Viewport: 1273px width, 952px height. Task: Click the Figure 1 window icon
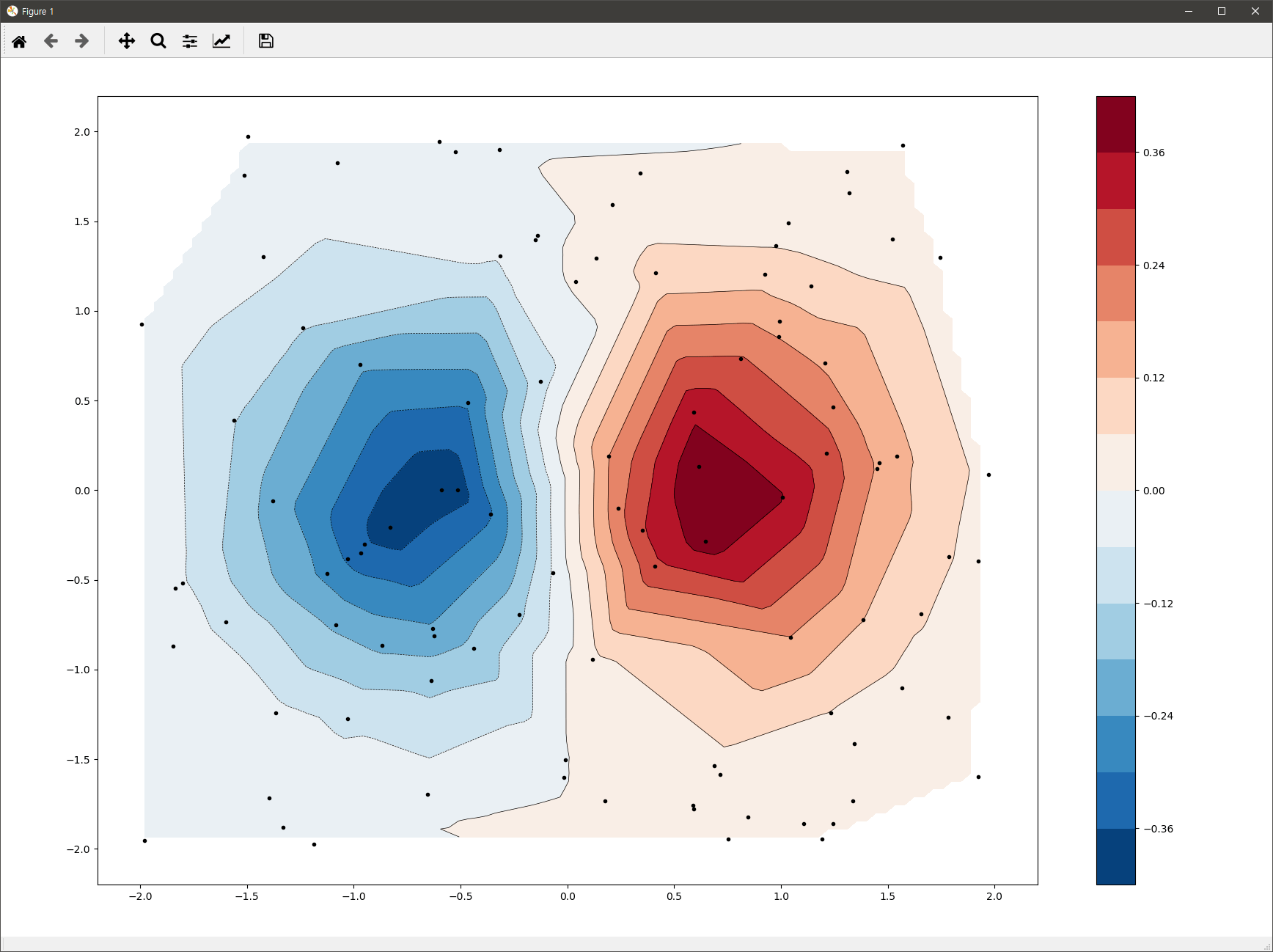click(x=10, y=10)
